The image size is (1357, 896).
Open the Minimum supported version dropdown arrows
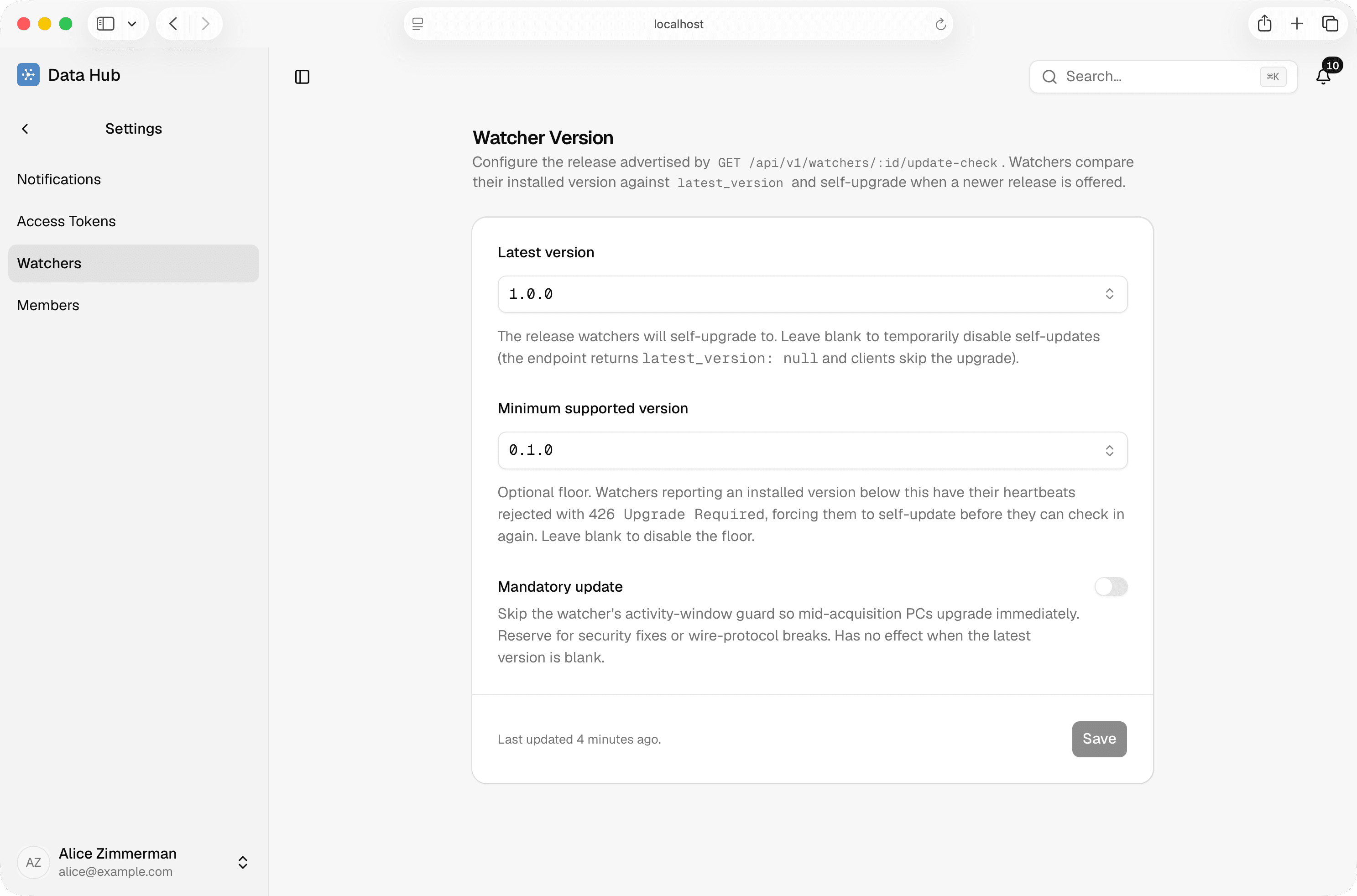[x=1110, y=451]
